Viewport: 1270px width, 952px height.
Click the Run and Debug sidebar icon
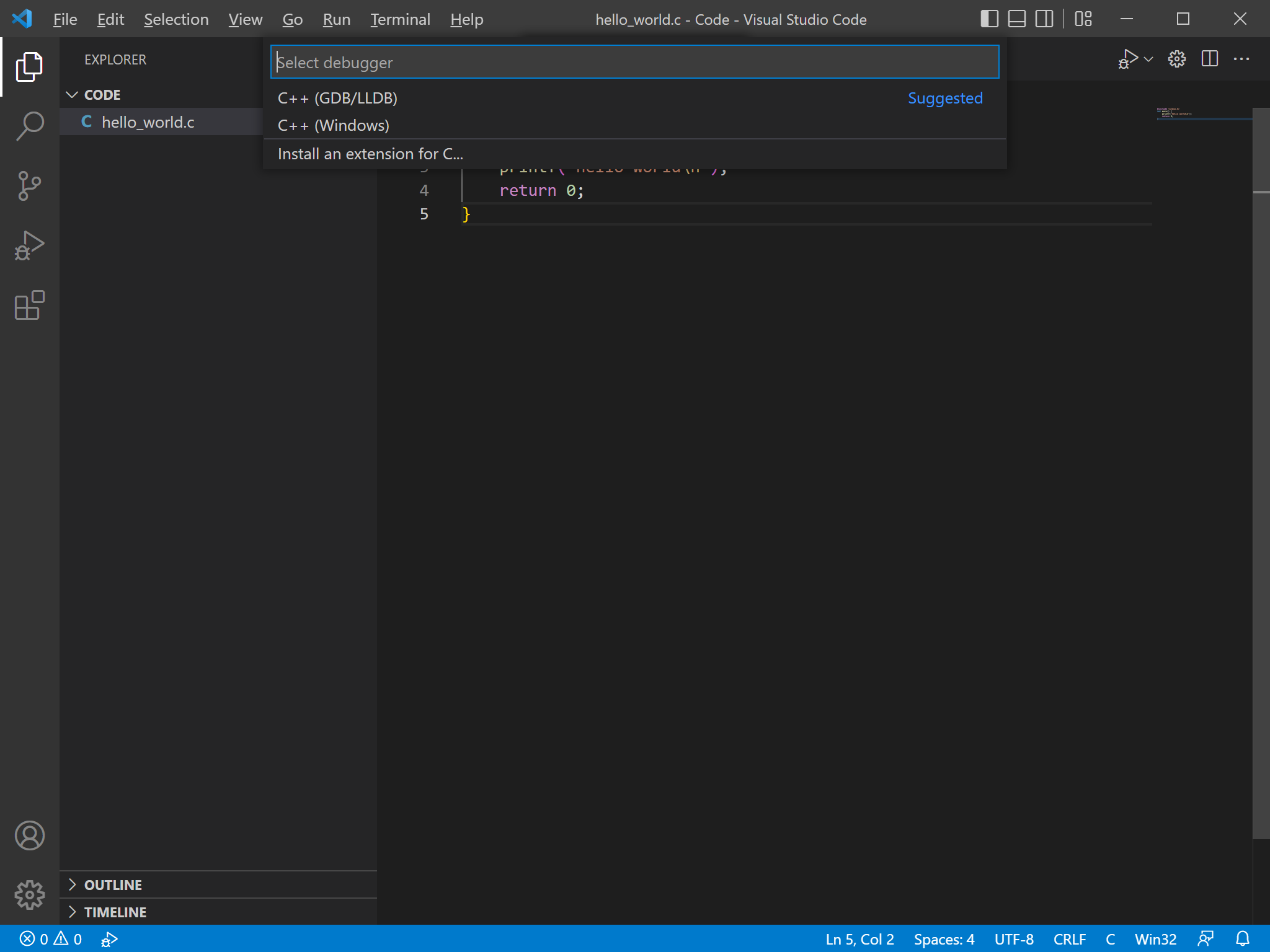[29, 245]
